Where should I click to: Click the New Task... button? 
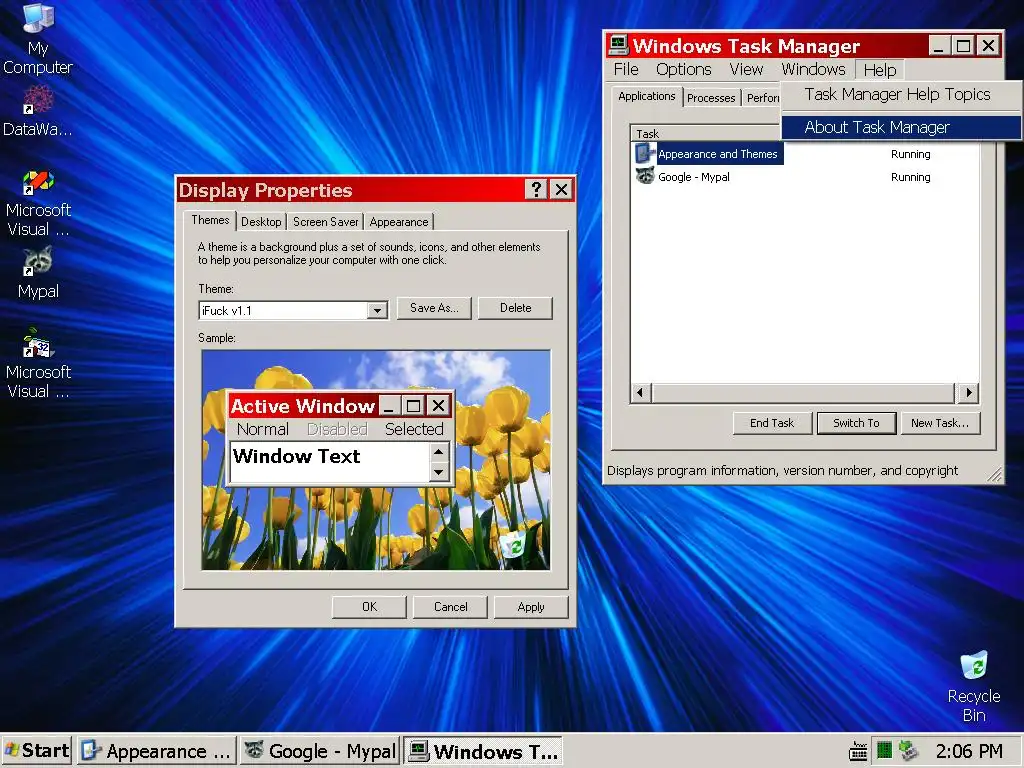point(940,423)
